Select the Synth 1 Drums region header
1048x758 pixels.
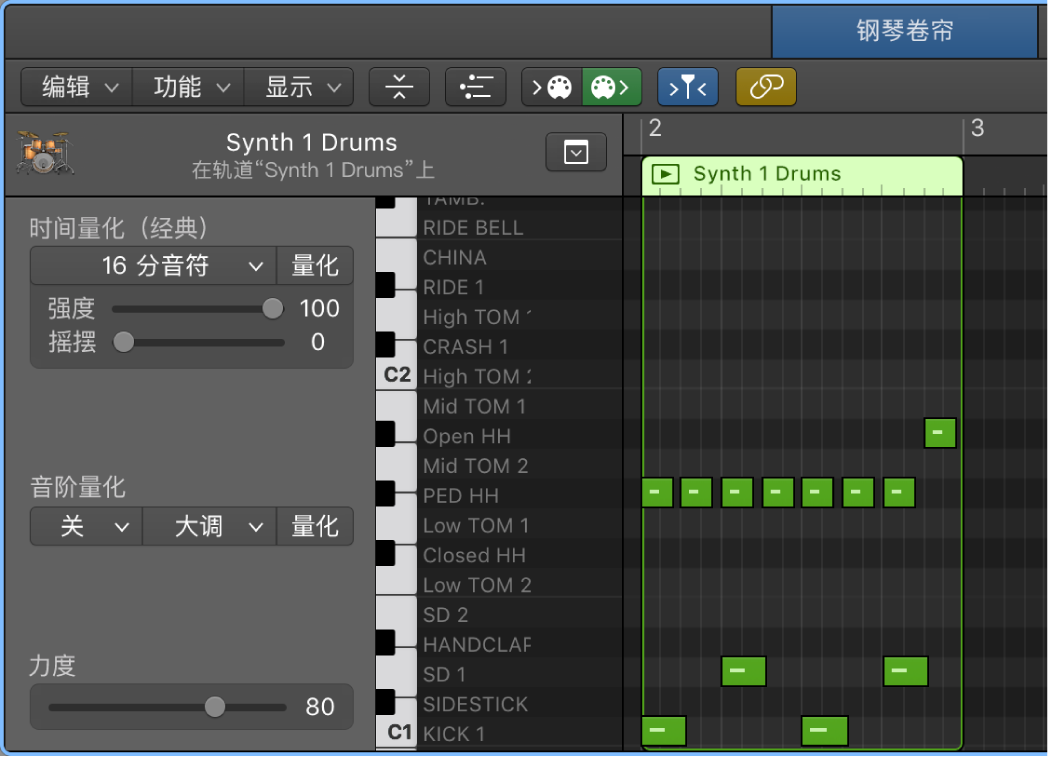(x=802, y=175)
